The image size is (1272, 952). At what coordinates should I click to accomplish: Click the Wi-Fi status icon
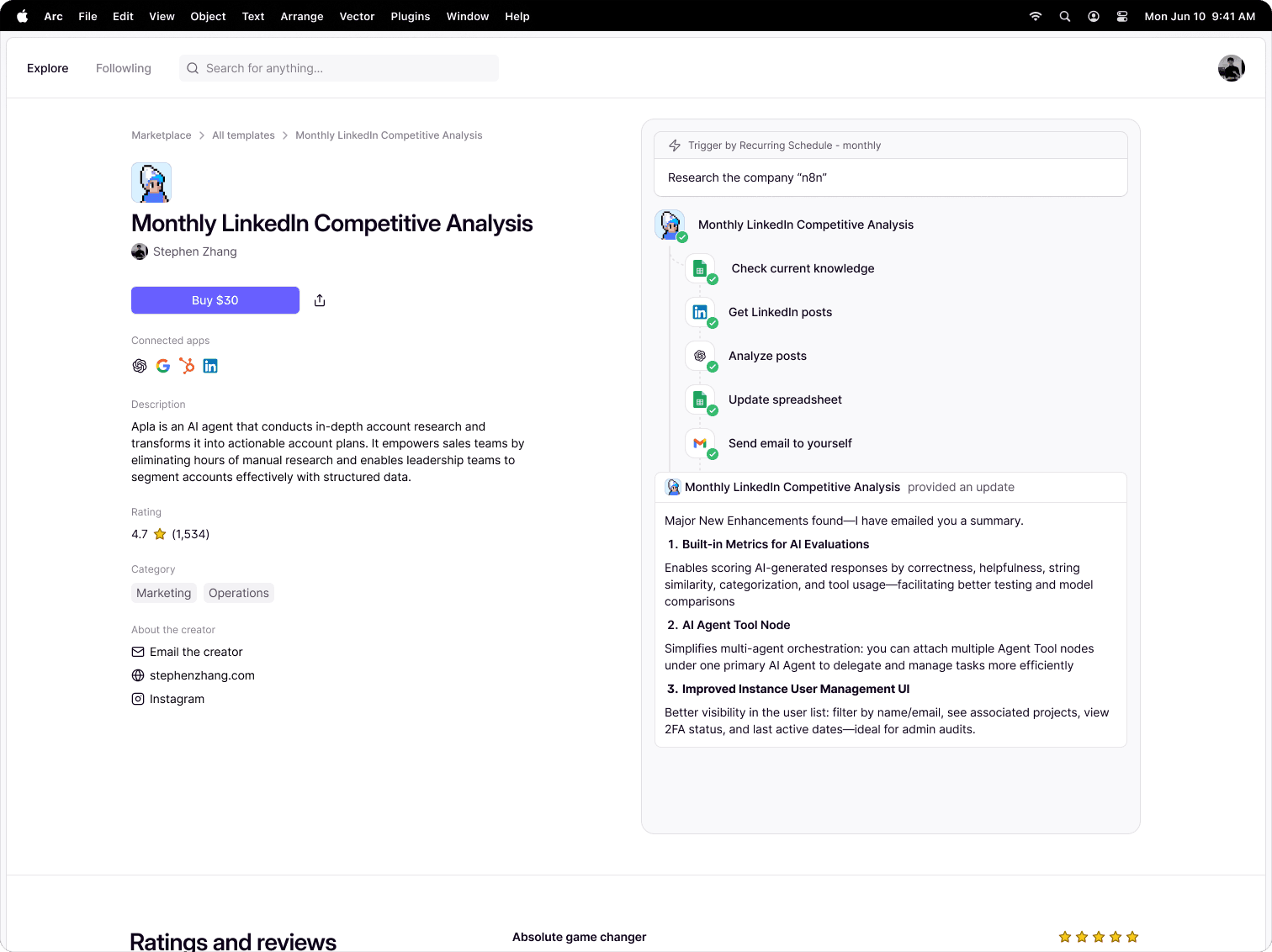click(x=1036, y=16)
